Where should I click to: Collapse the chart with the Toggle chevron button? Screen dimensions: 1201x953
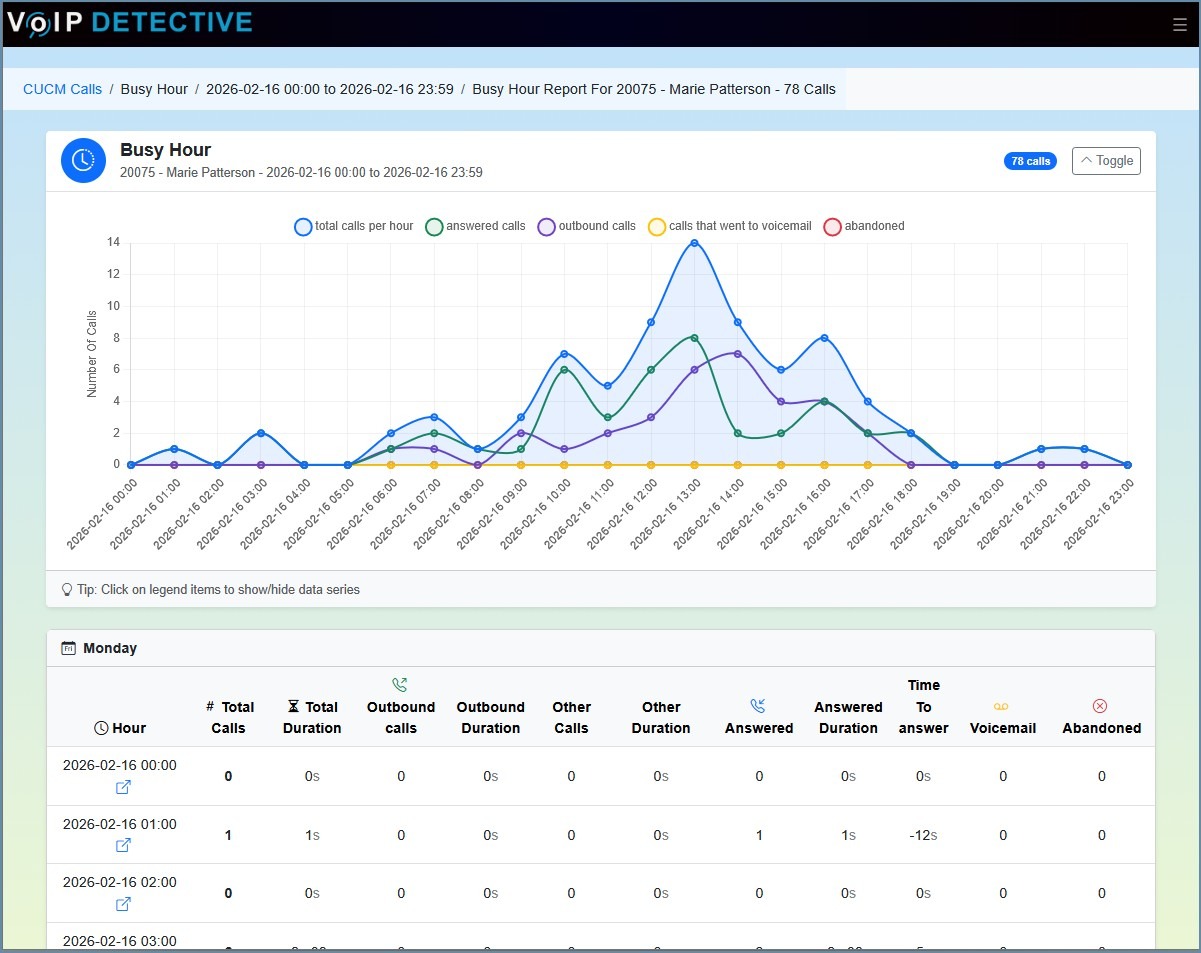coord(1105,160)
